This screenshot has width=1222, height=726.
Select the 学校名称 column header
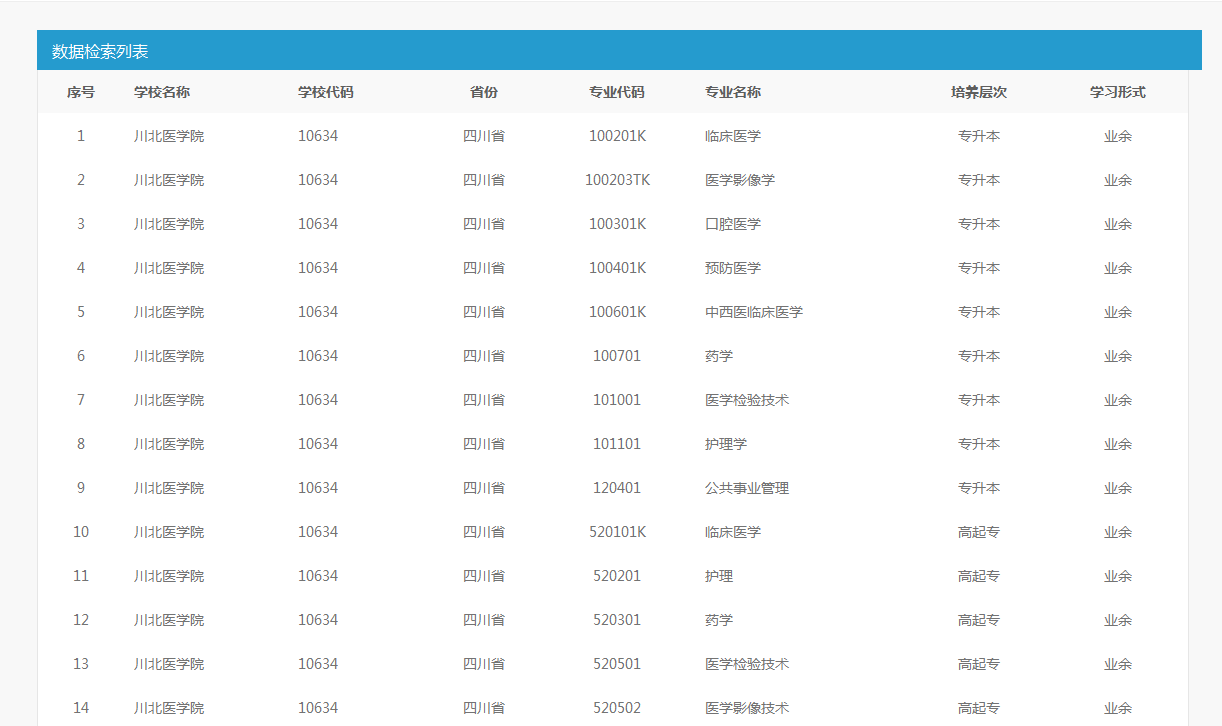(162, 92)
